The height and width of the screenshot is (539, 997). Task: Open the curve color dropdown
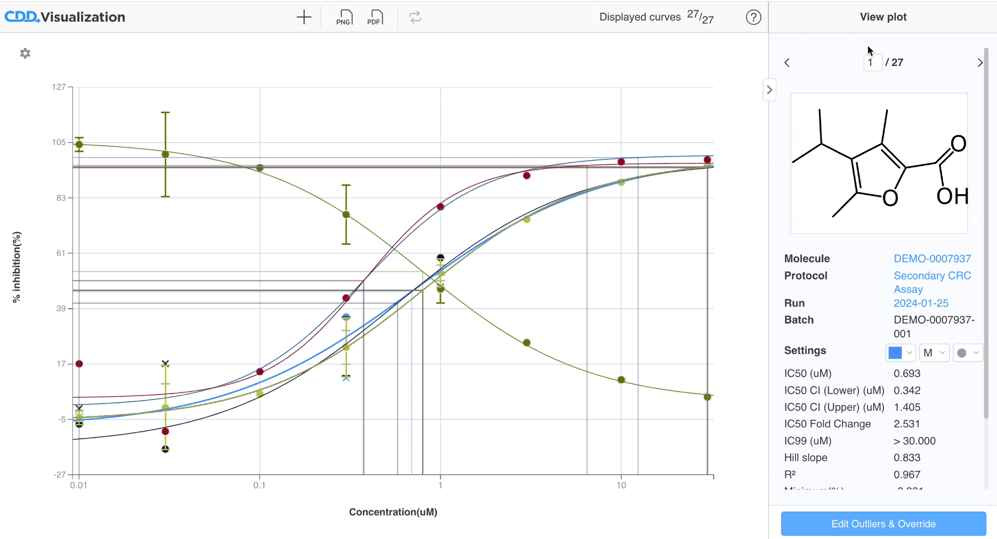point(901,353)
